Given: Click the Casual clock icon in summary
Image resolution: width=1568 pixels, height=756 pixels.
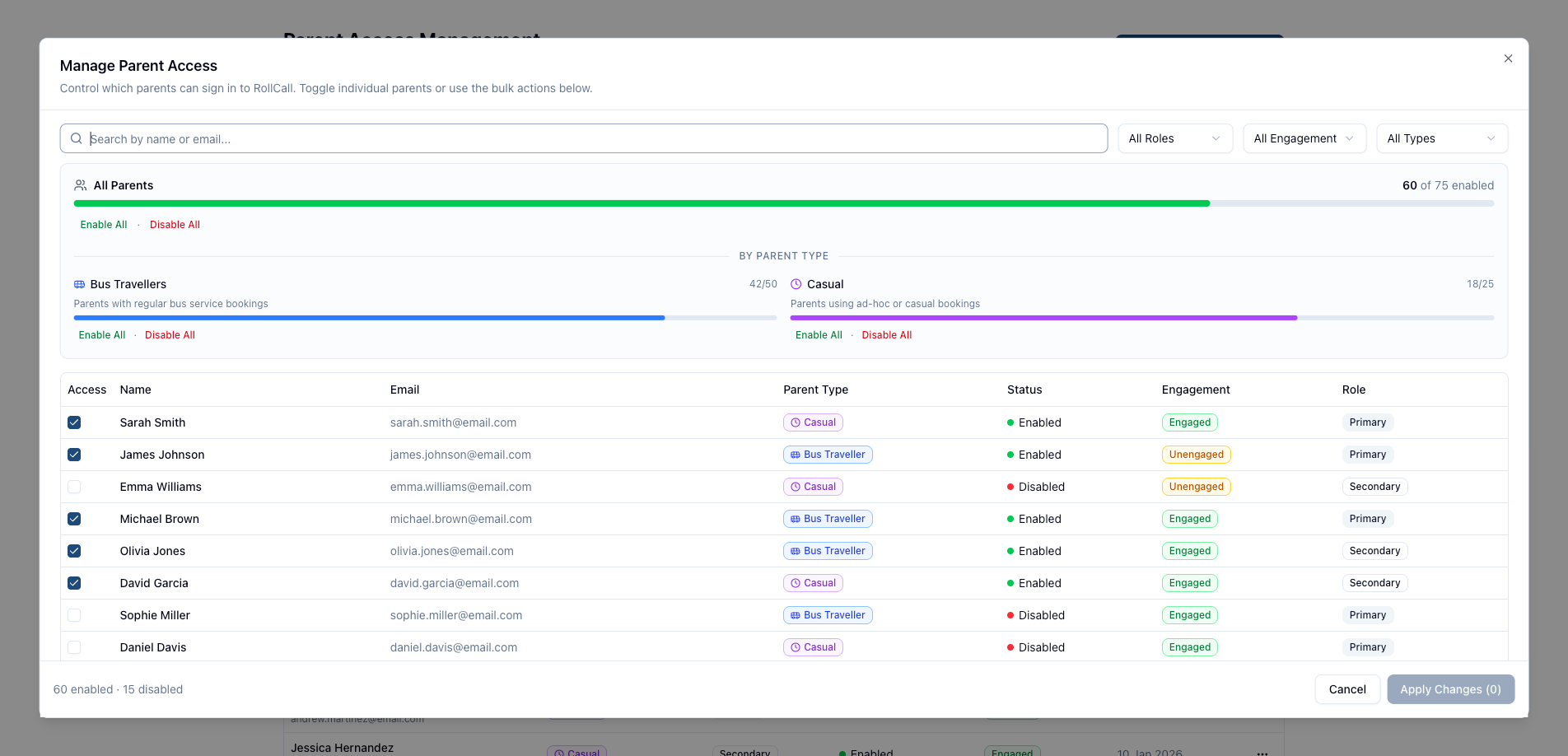Looking at the screenshot, I should 796,284.
